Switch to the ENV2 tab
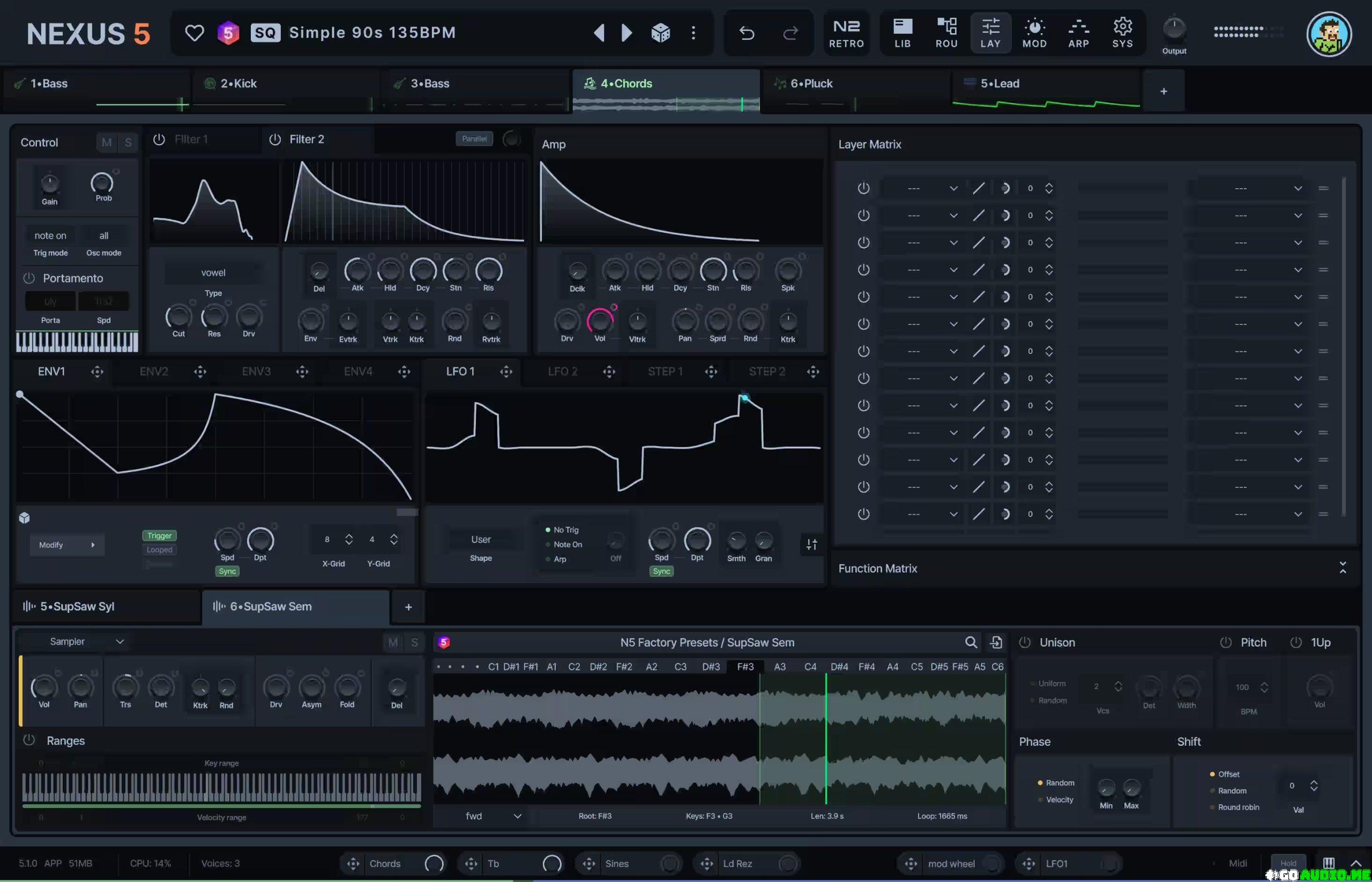 pos(153,372)
